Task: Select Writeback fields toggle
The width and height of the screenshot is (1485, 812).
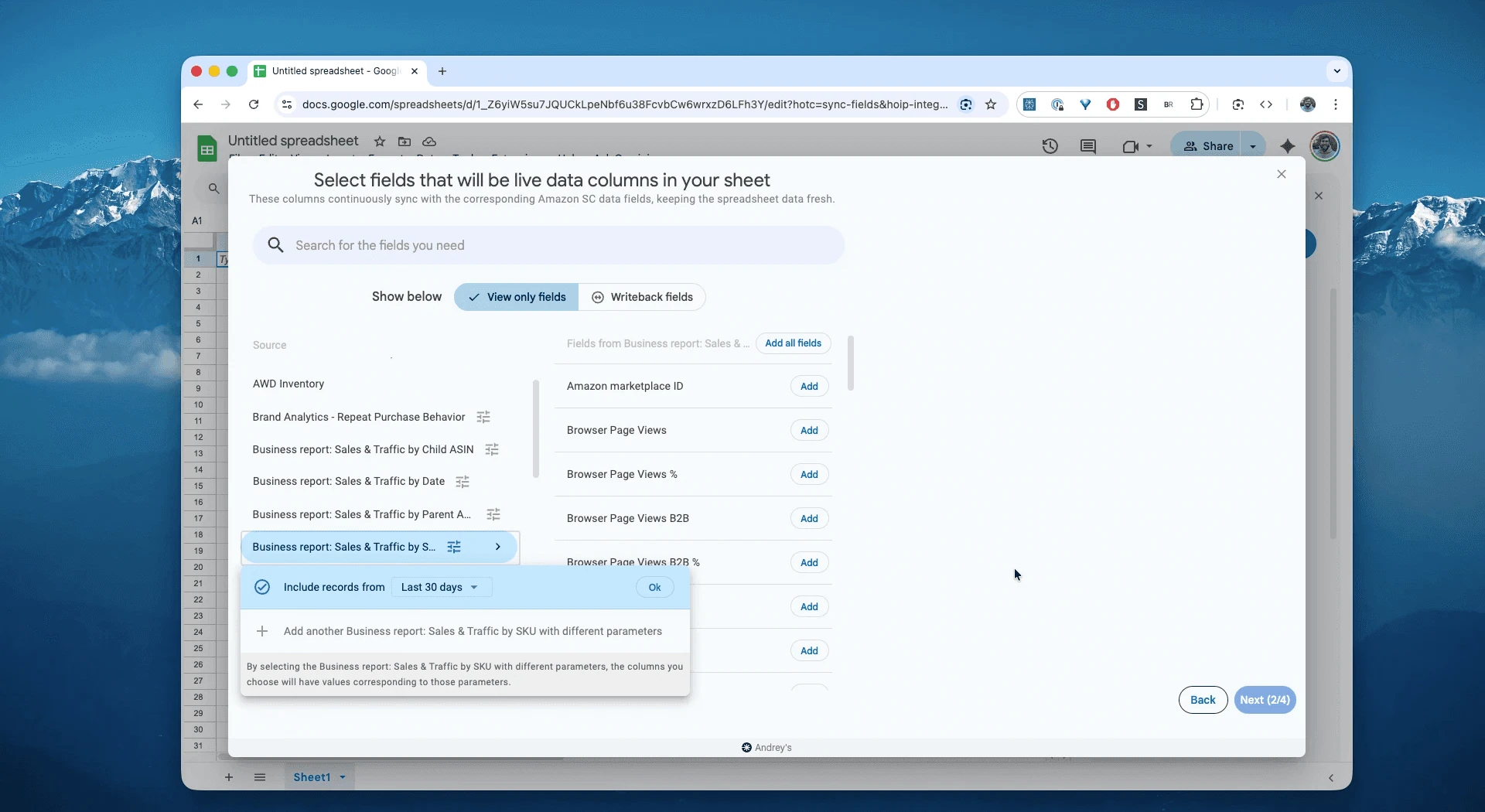Action: click(x=642, y=297)
